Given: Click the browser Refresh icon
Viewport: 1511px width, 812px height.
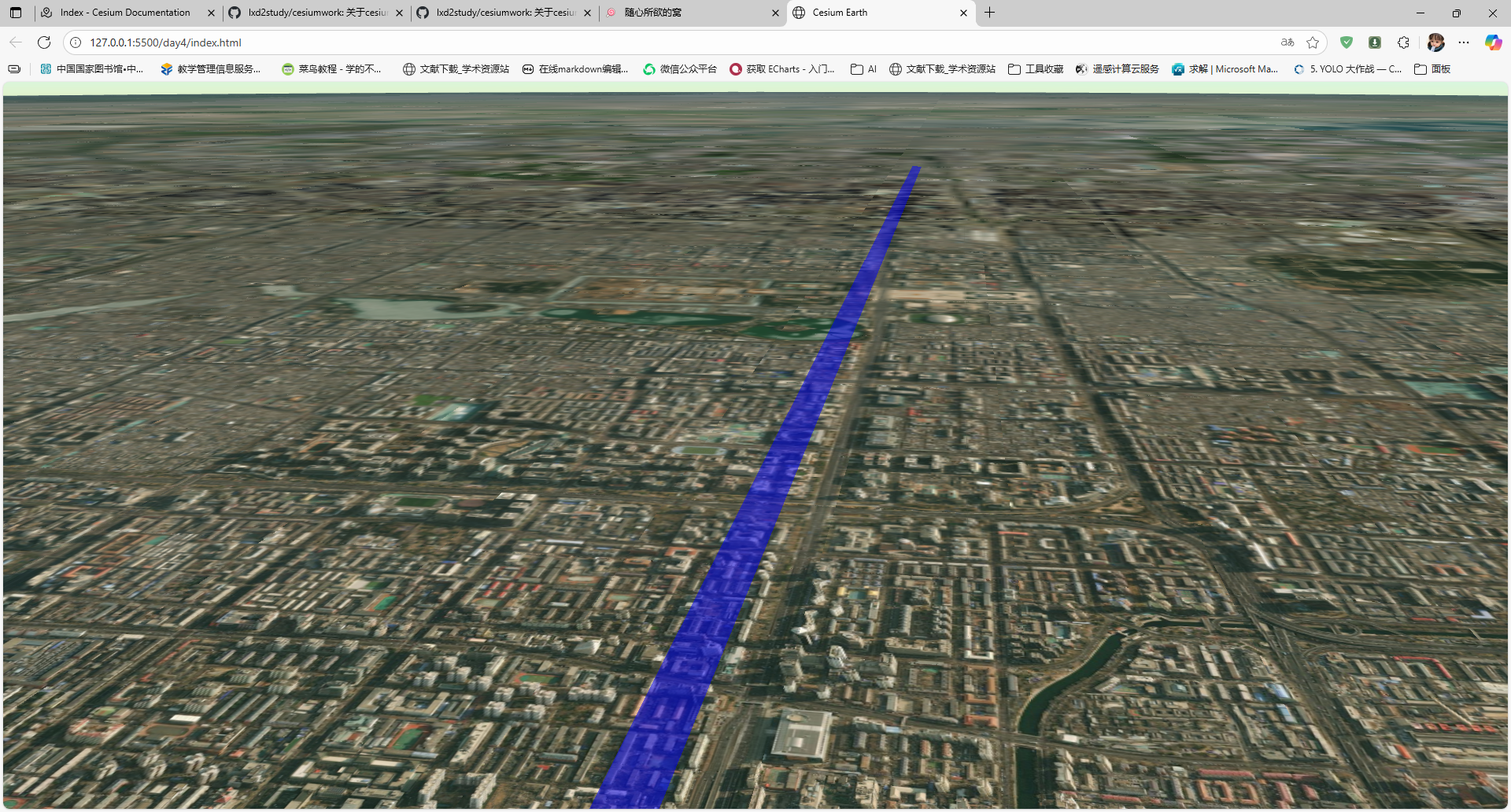Looking at the screenshot, I should (x=44, y=42).
